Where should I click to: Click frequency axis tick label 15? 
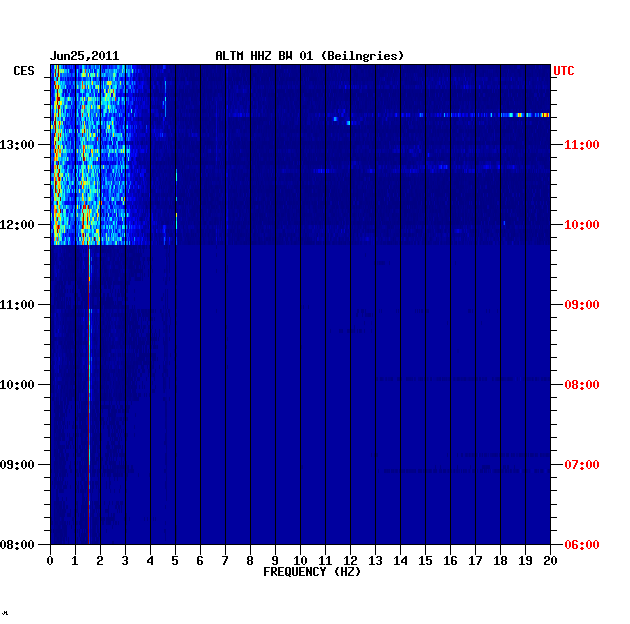coord(425,561)
